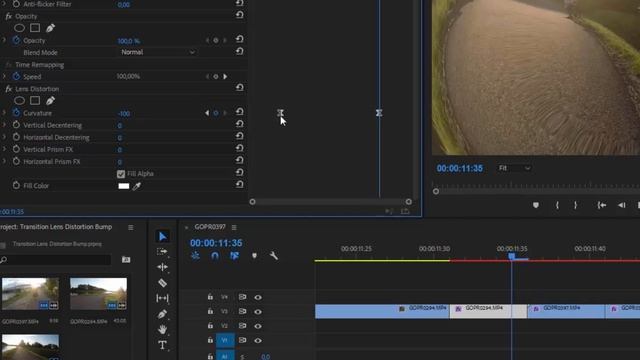Expand the Vertical Prism FX property

click(x=4, y=149)
